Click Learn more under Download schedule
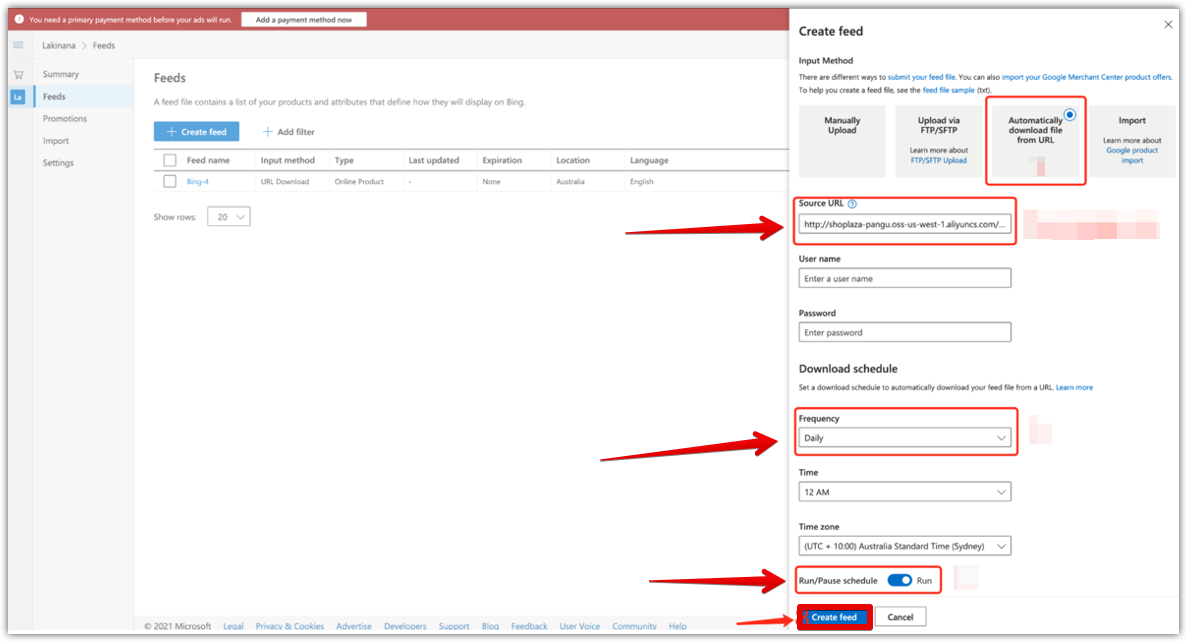Screen dimensions: 1187x642 [1074, 388]
